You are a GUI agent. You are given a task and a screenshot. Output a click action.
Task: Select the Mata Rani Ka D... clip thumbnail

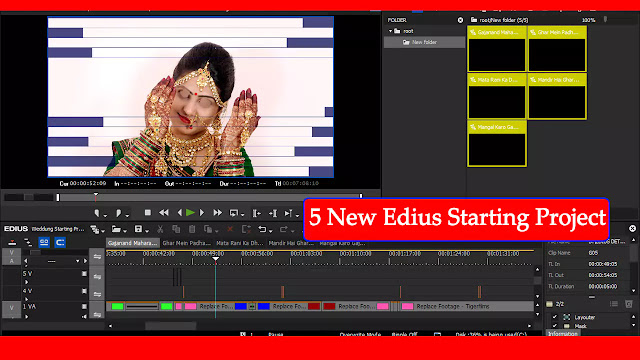[x=497, y=97]
